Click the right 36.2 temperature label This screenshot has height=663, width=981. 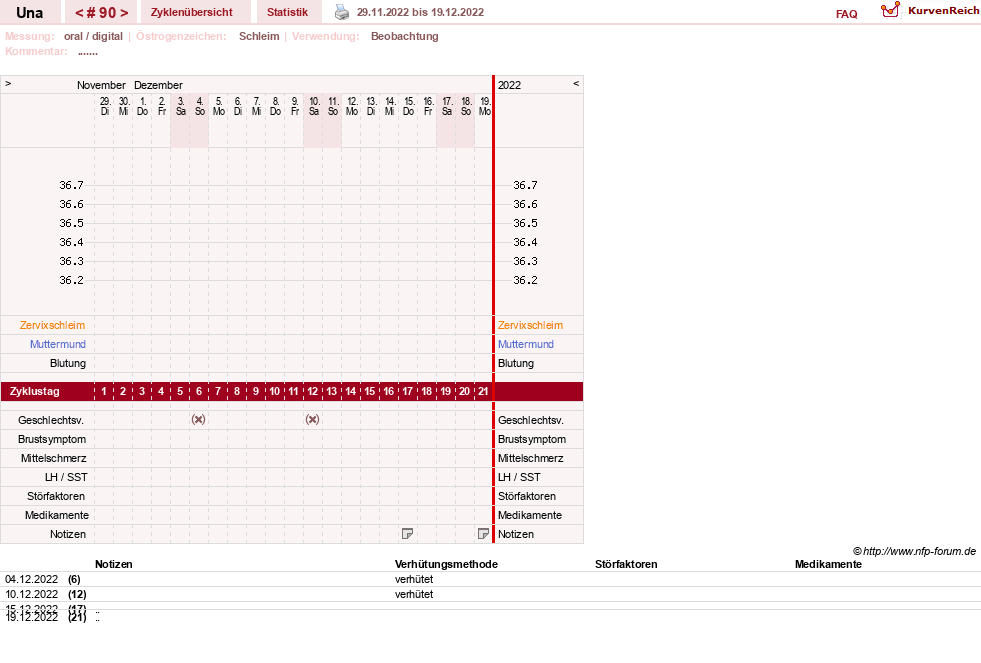click(x=526, y=280)
